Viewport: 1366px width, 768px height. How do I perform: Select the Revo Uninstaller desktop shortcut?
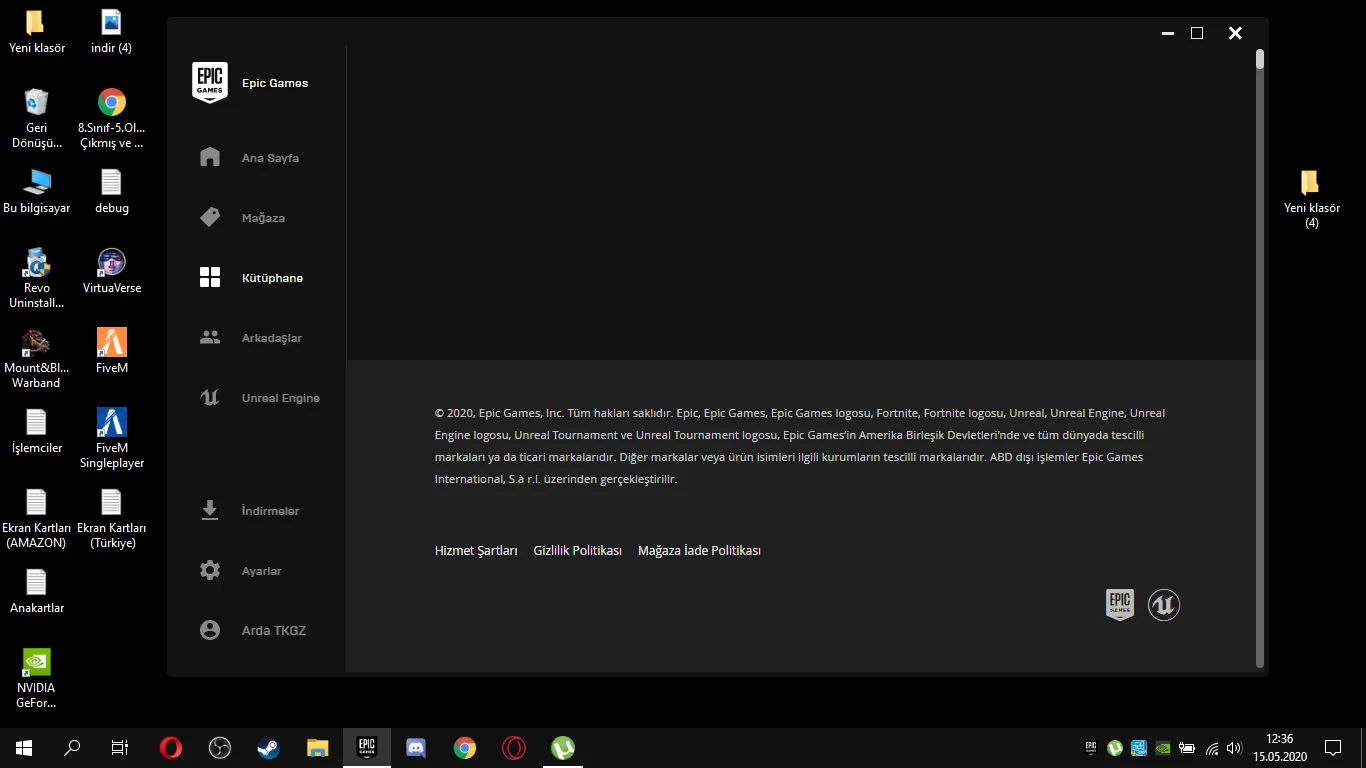[x=36, y=279]
